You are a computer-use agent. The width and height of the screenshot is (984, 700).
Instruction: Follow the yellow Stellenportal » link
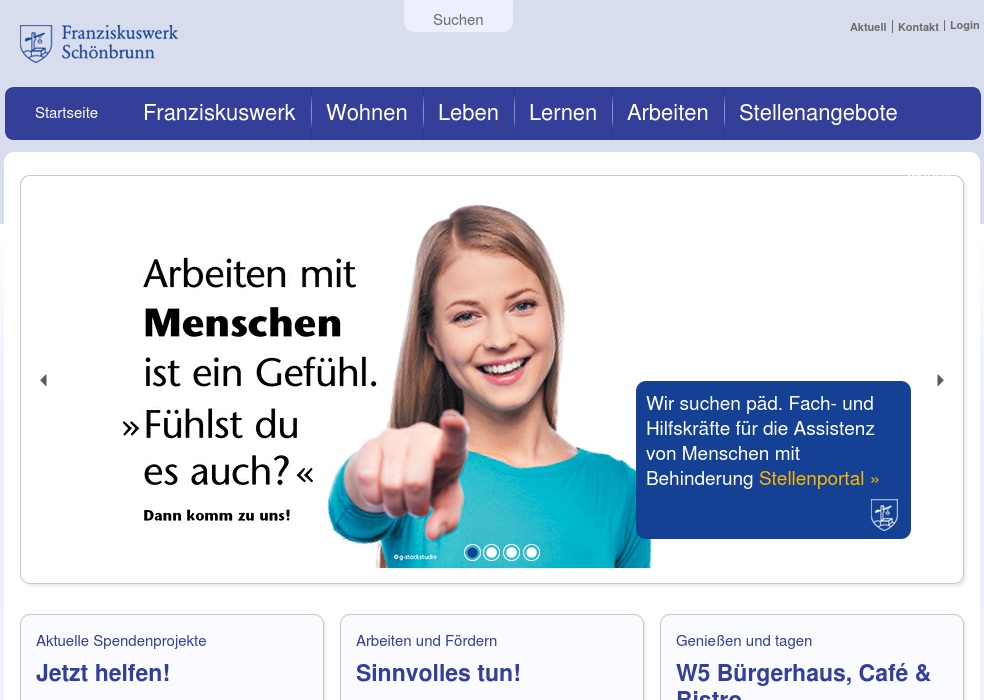(819, 478)
